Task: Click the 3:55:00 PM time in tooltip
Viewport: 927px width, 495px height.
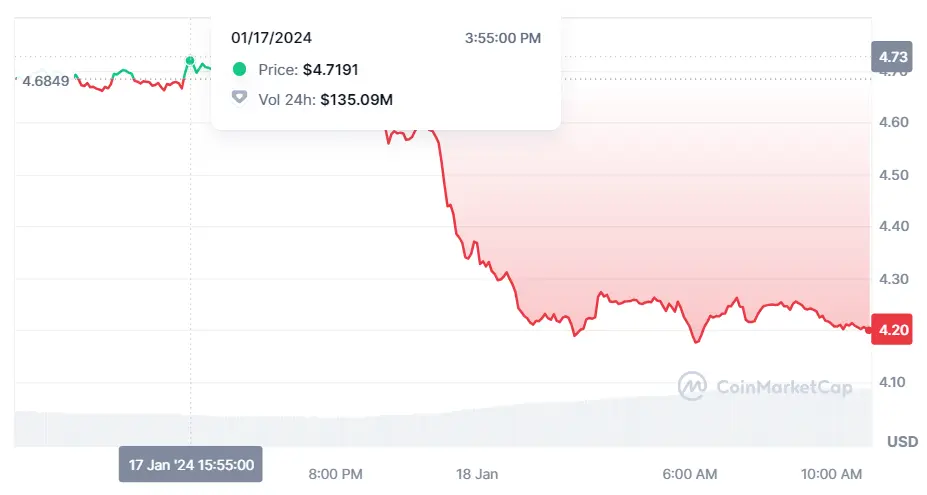Action: tap(503, 38)
